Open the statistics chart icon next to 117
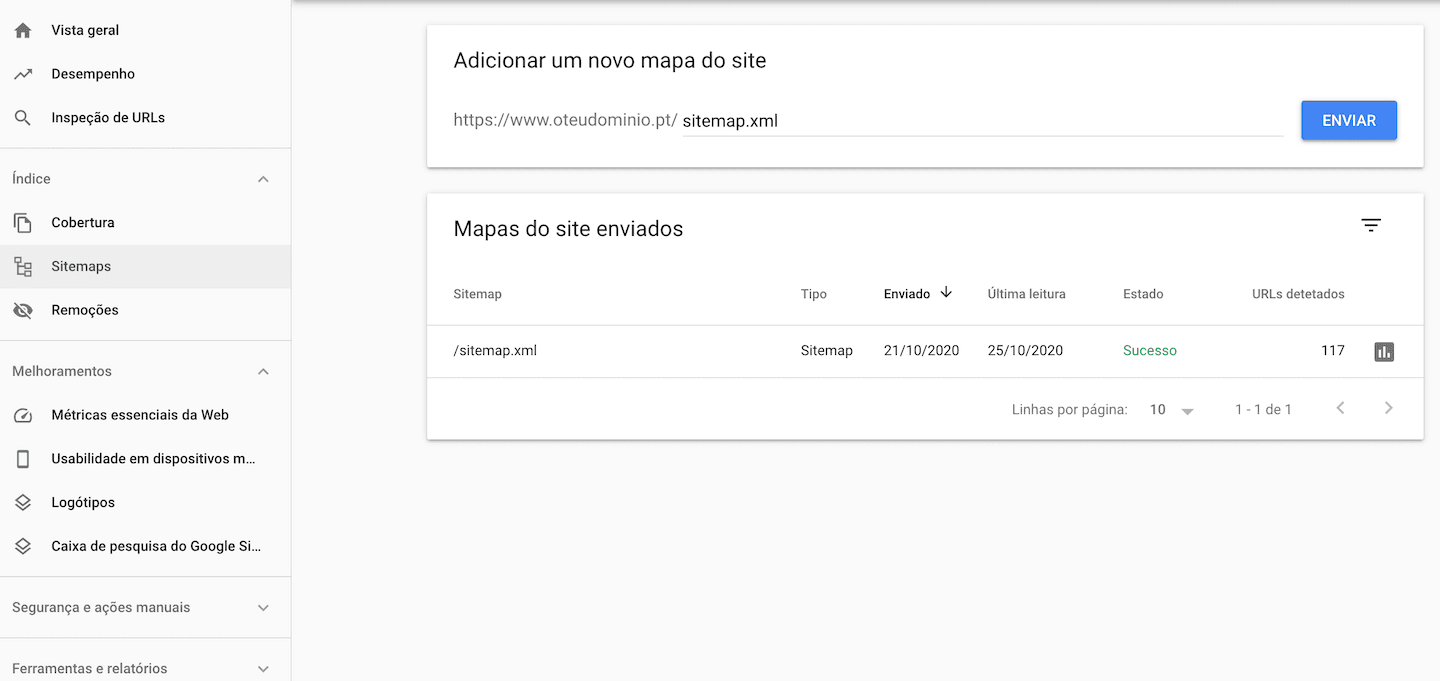The height and width of the screenshot is (681, 1440). [1384, 351]
